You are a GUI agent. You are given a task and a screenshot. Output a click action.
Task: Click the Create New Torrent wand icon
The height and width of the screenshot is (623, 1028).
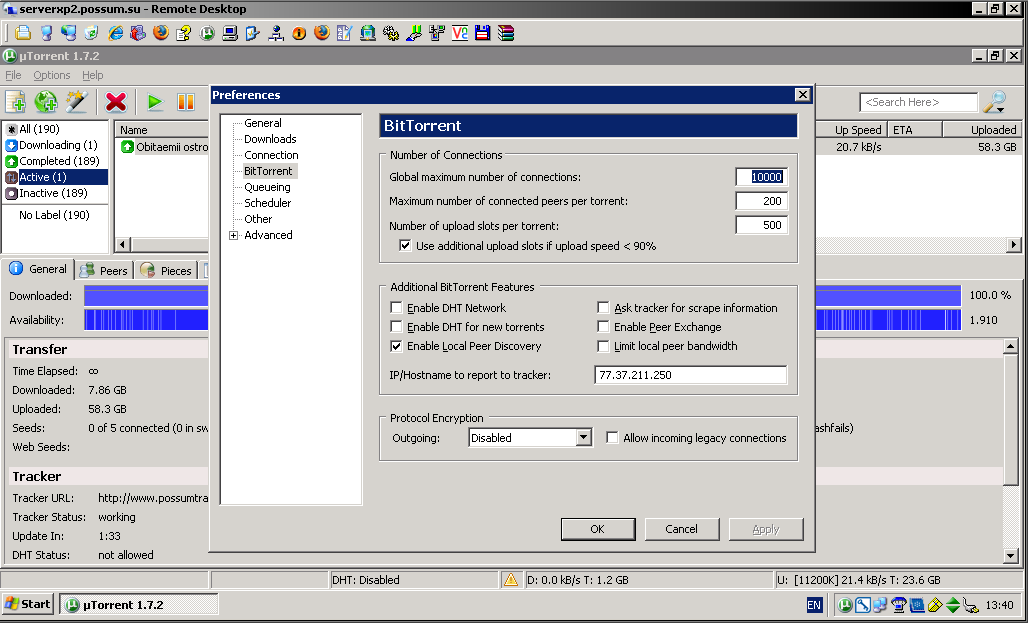pyautogui.click(x=76, y=102)
